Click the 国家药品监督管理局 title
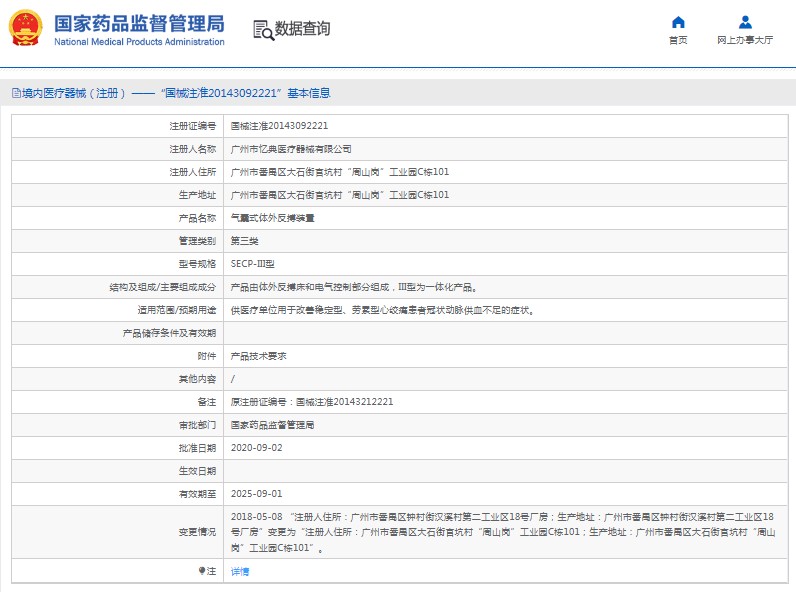The image size is (796, 592). (139, 23)
